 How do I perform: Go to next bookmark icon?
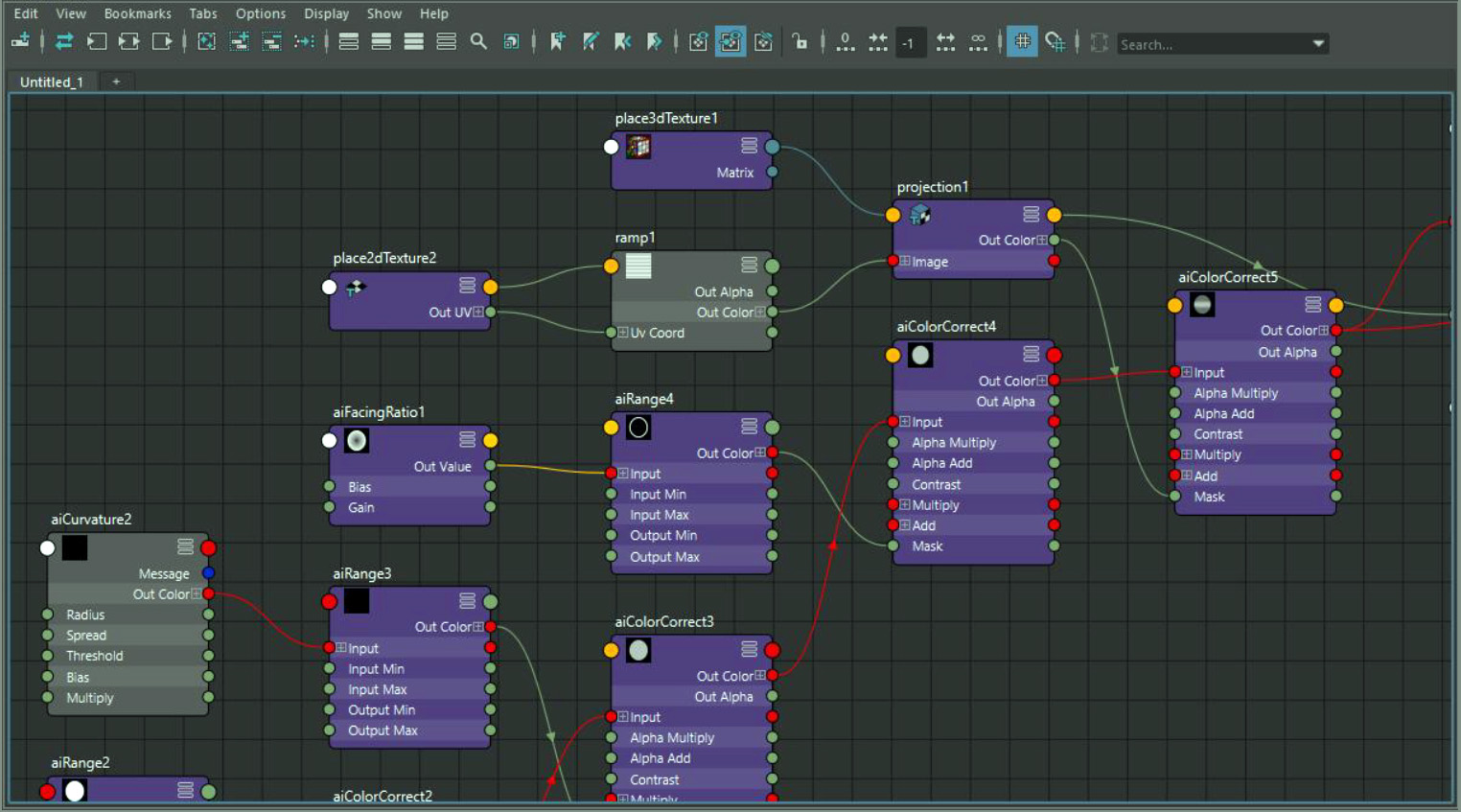655,41
